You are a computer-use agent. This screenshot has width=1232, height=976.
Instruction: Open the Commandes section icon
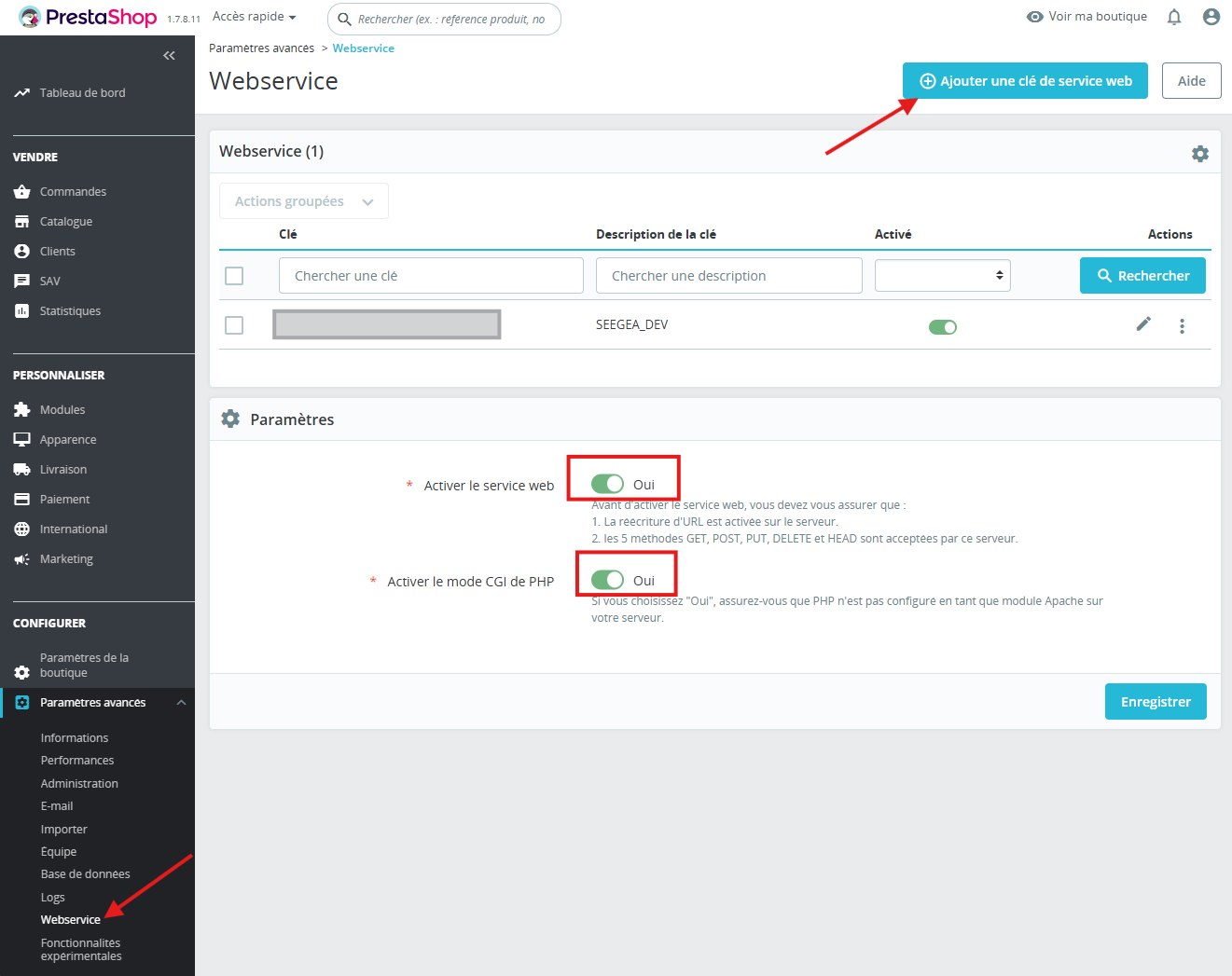[x=21, y=191]
